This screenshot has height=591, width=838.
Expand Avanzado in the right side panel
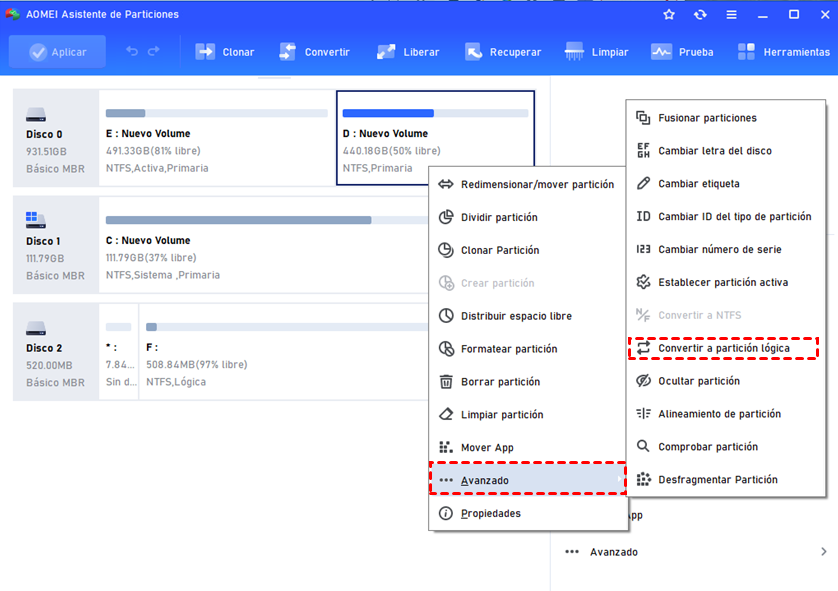(695, 552)
